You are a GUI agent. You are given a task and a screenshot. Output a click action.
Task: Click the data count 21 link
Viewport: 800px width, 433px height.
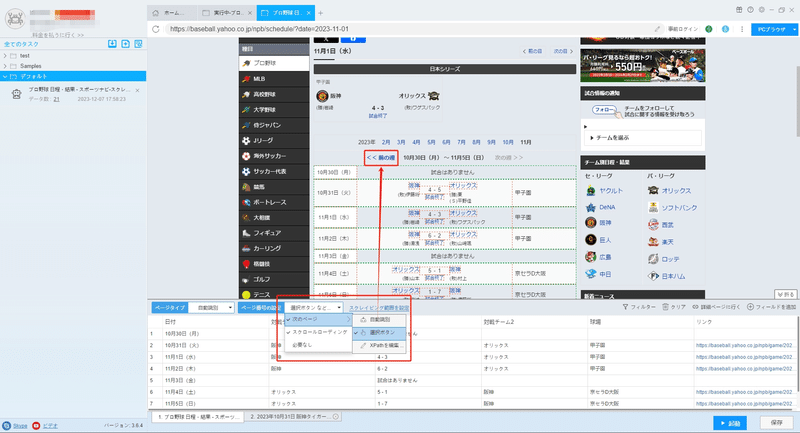[x=56, y=99]
